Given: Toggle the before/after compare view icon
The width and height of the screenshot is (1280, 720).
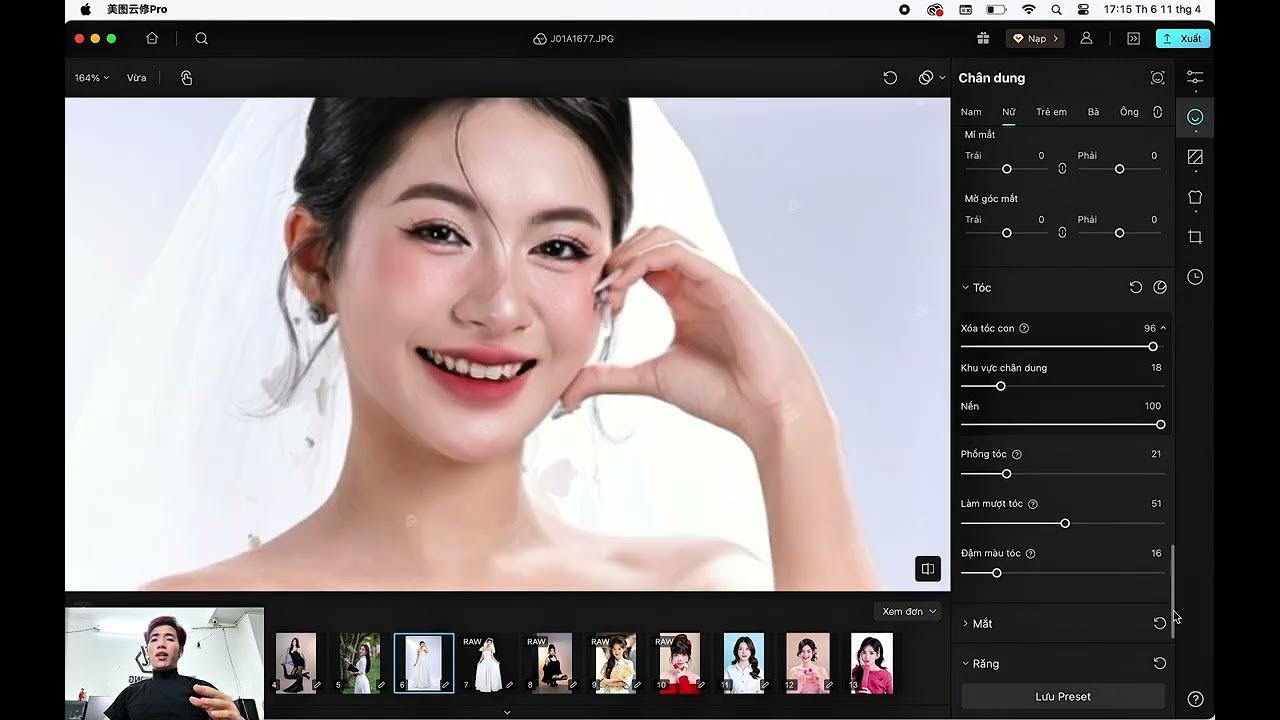Looking at the screenshot, I should click(927, 569).
